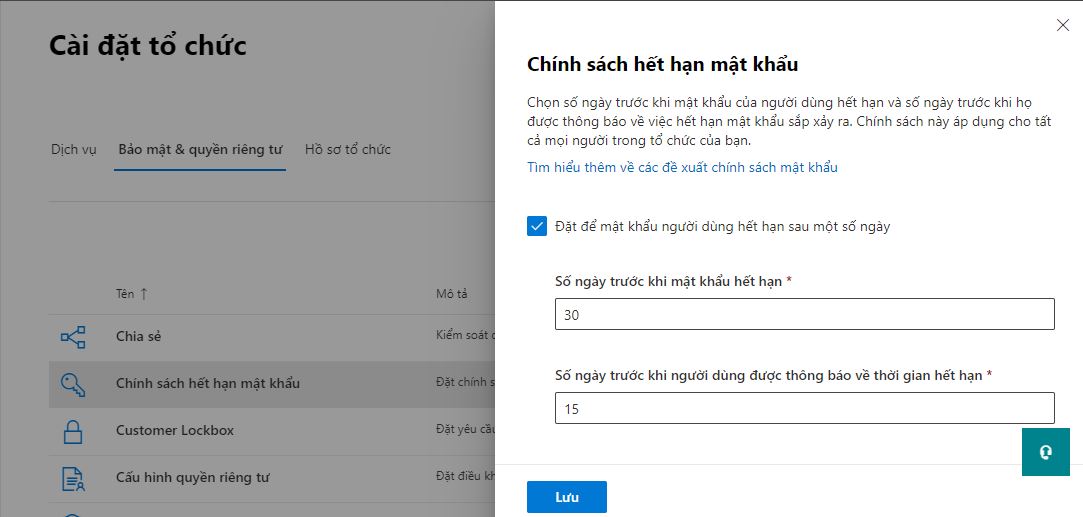
Task: Focus the days before password expires field
Action: tap(804, 314)
